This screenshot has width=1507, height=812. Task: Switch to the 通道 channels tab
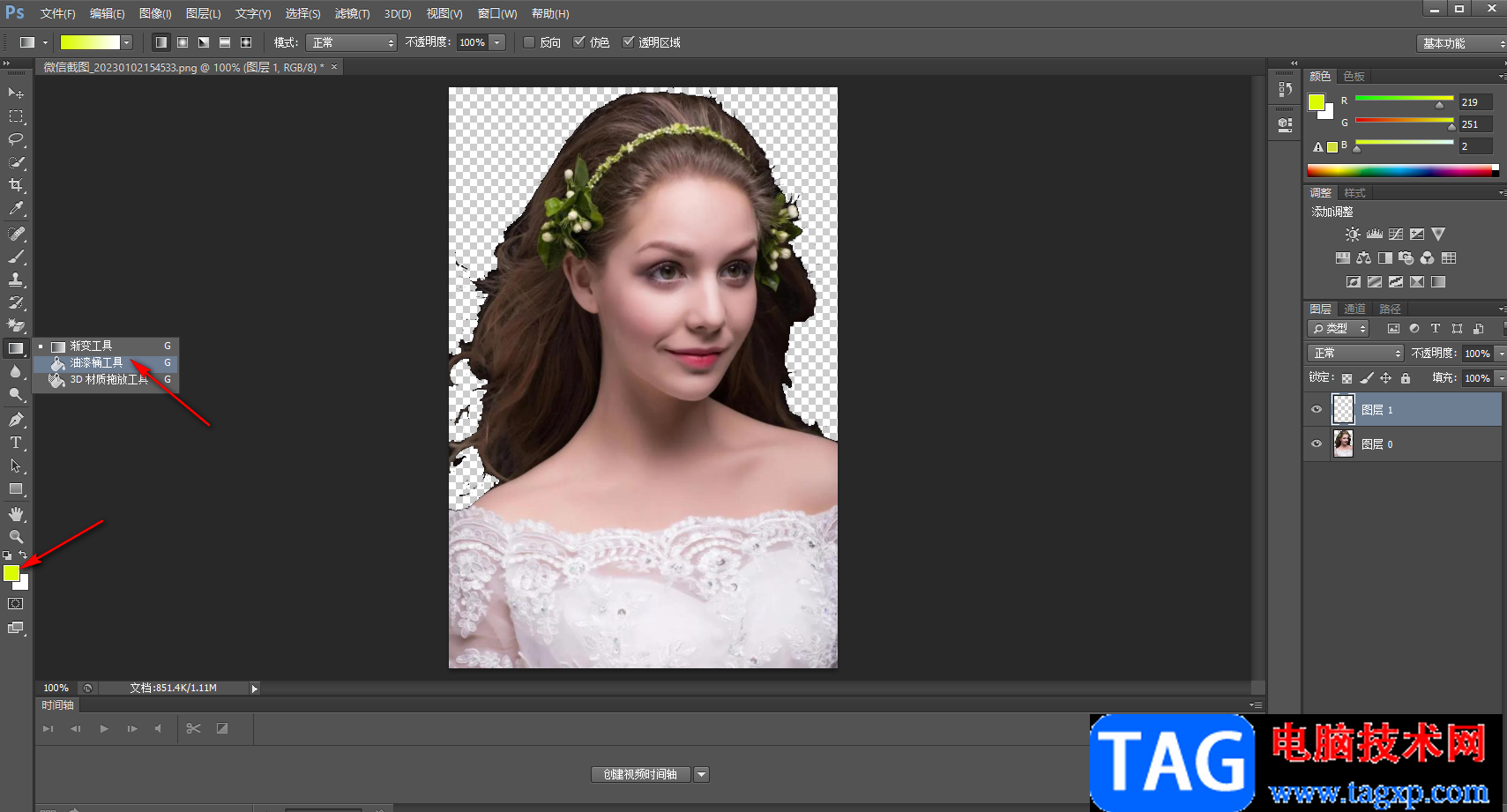(1354, 309)
